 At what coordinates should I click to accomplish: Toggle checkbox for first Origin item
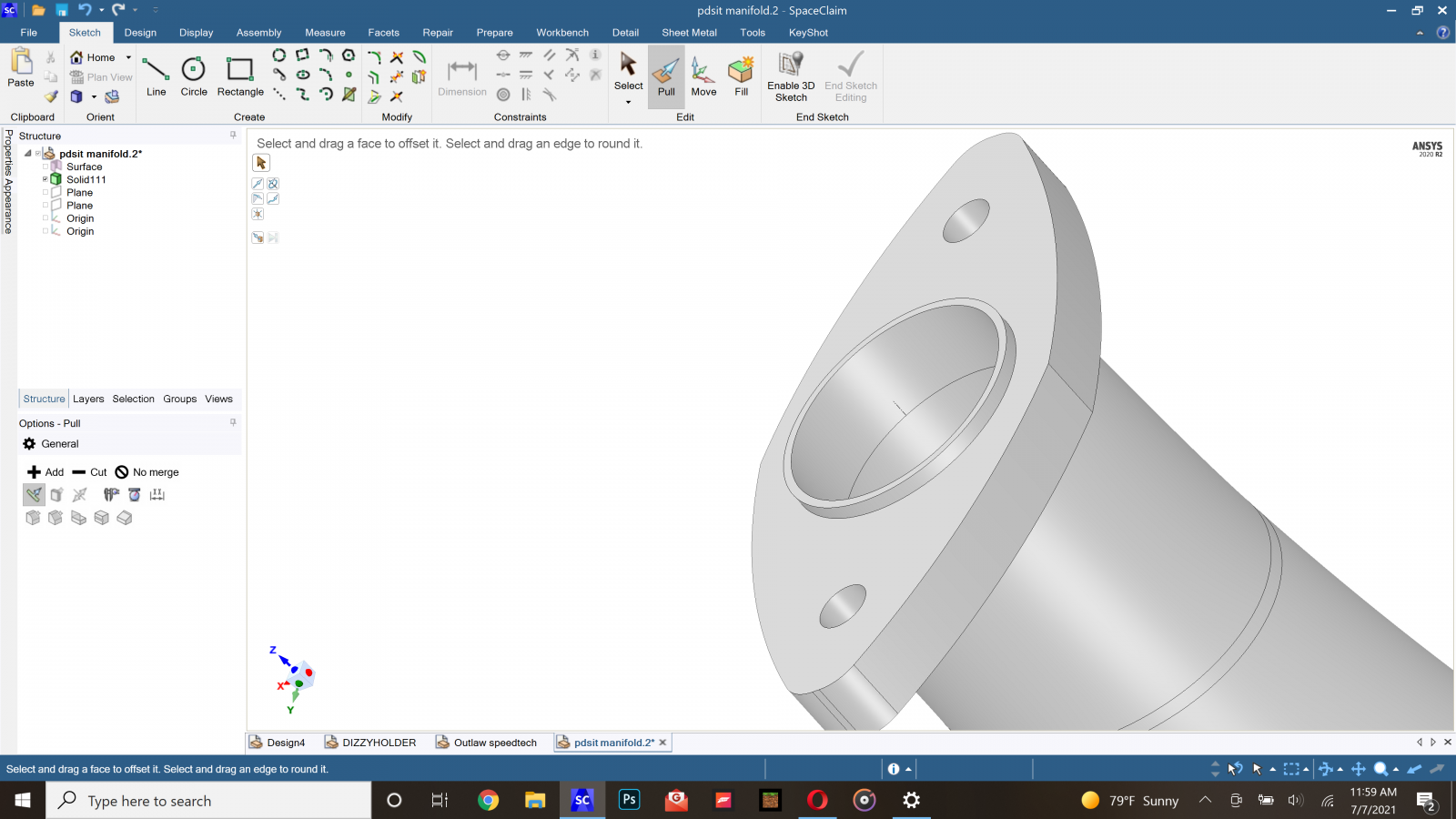click(x=45, y=217)
